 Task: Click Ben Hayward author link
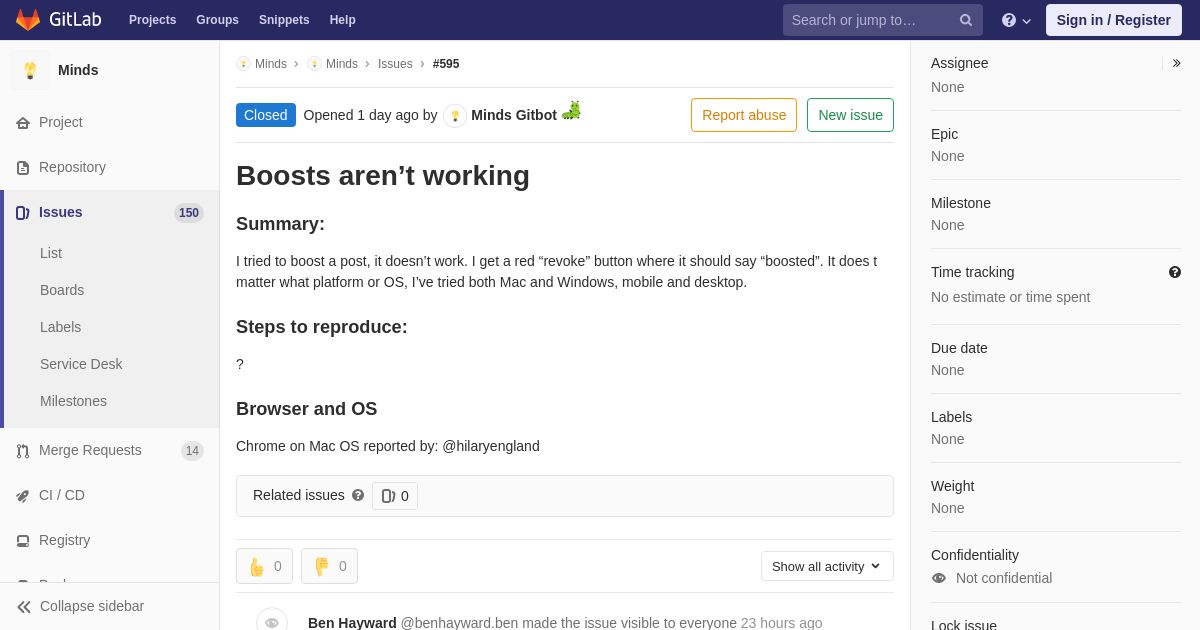coord(352,623)
